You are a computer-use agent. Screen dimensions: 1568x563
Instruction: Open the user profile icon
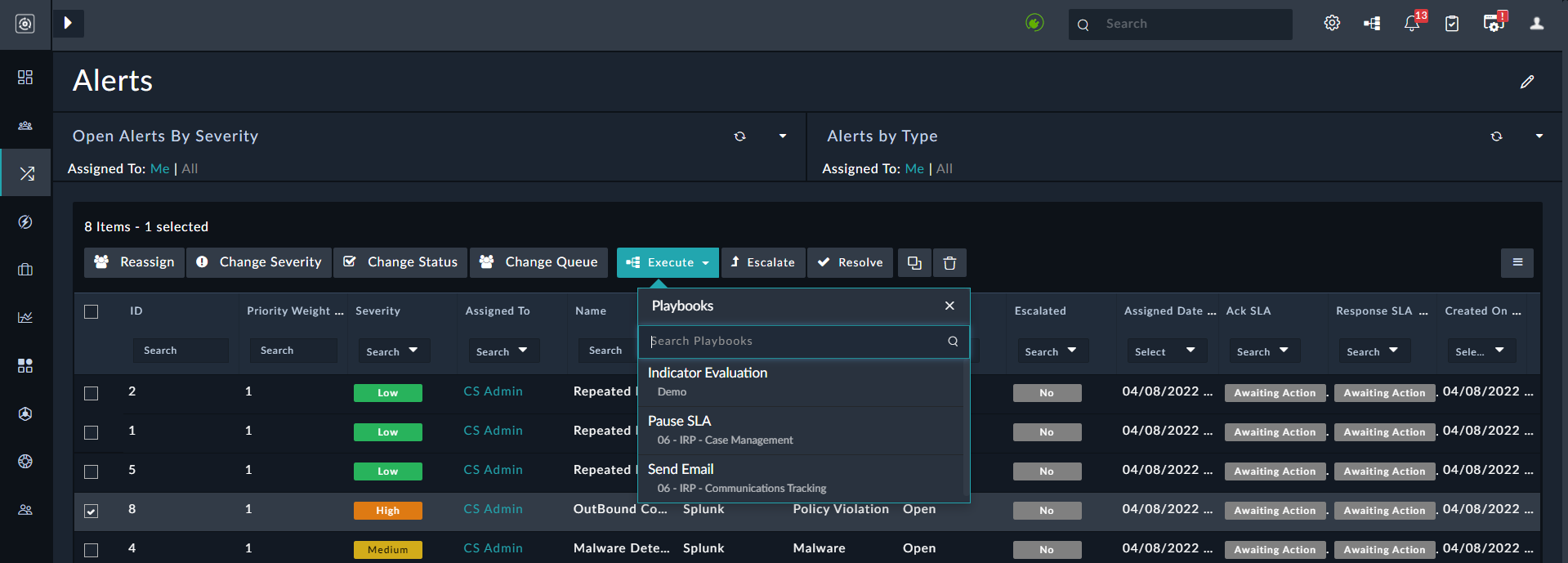[x=1537, y=24]
